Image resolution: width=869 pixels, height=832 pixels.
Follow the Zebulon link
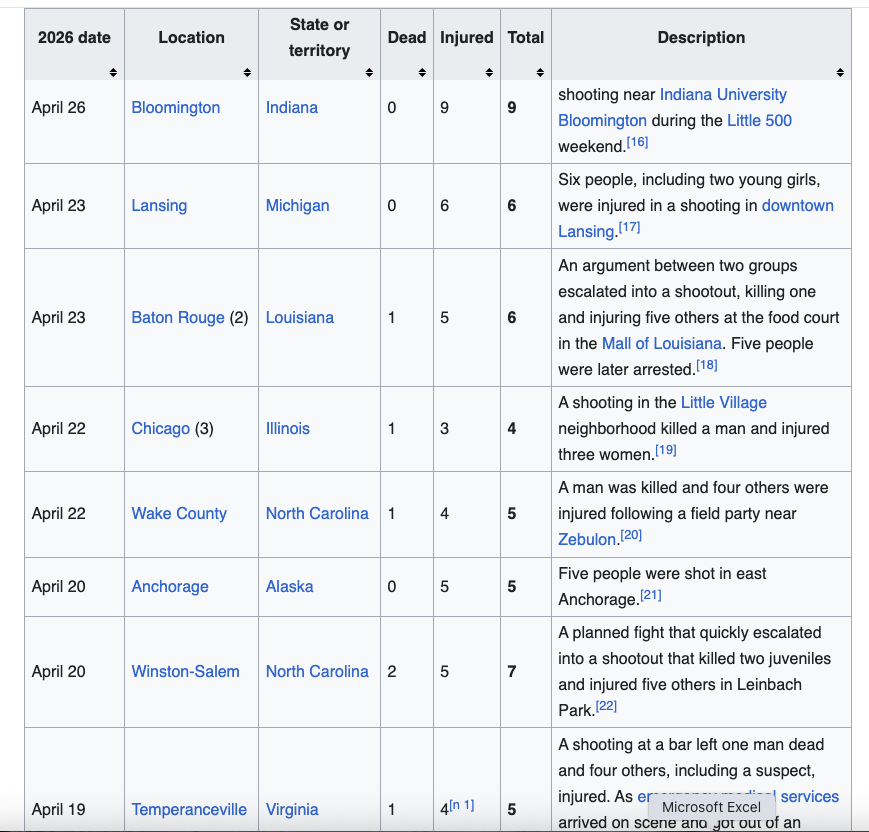click(x=587, y=539)
